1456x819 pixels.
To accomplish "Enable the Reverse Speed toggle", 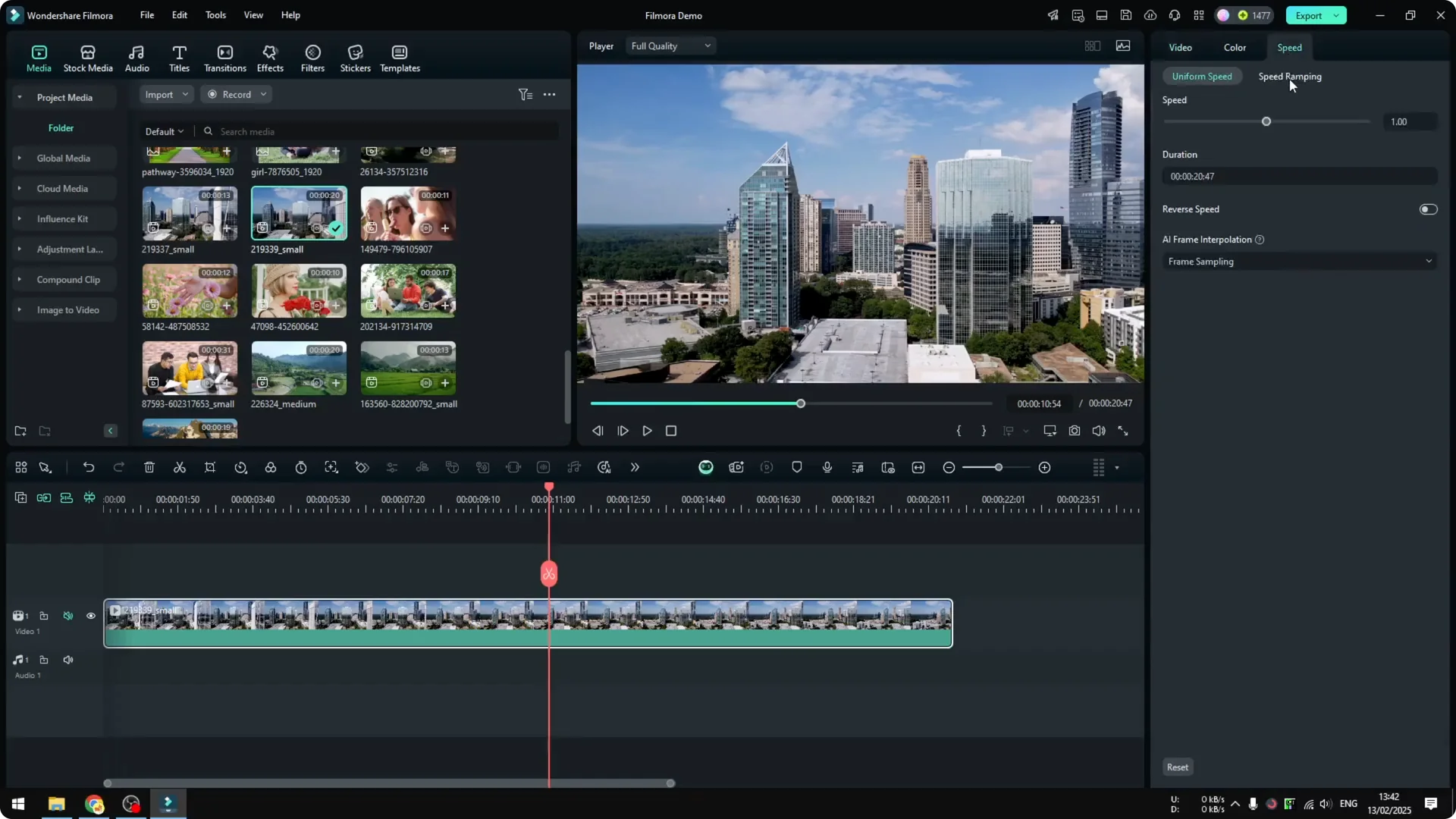I will tap(1428, 209).
